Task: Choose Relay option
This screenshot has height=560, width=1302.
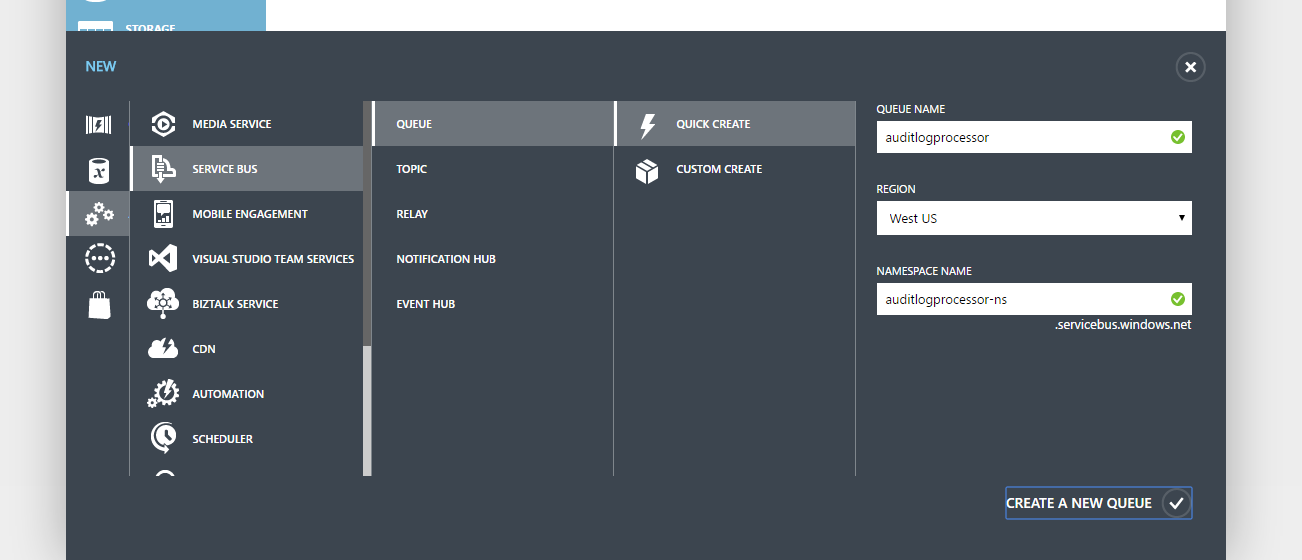Action: click(x=492, y=214)
